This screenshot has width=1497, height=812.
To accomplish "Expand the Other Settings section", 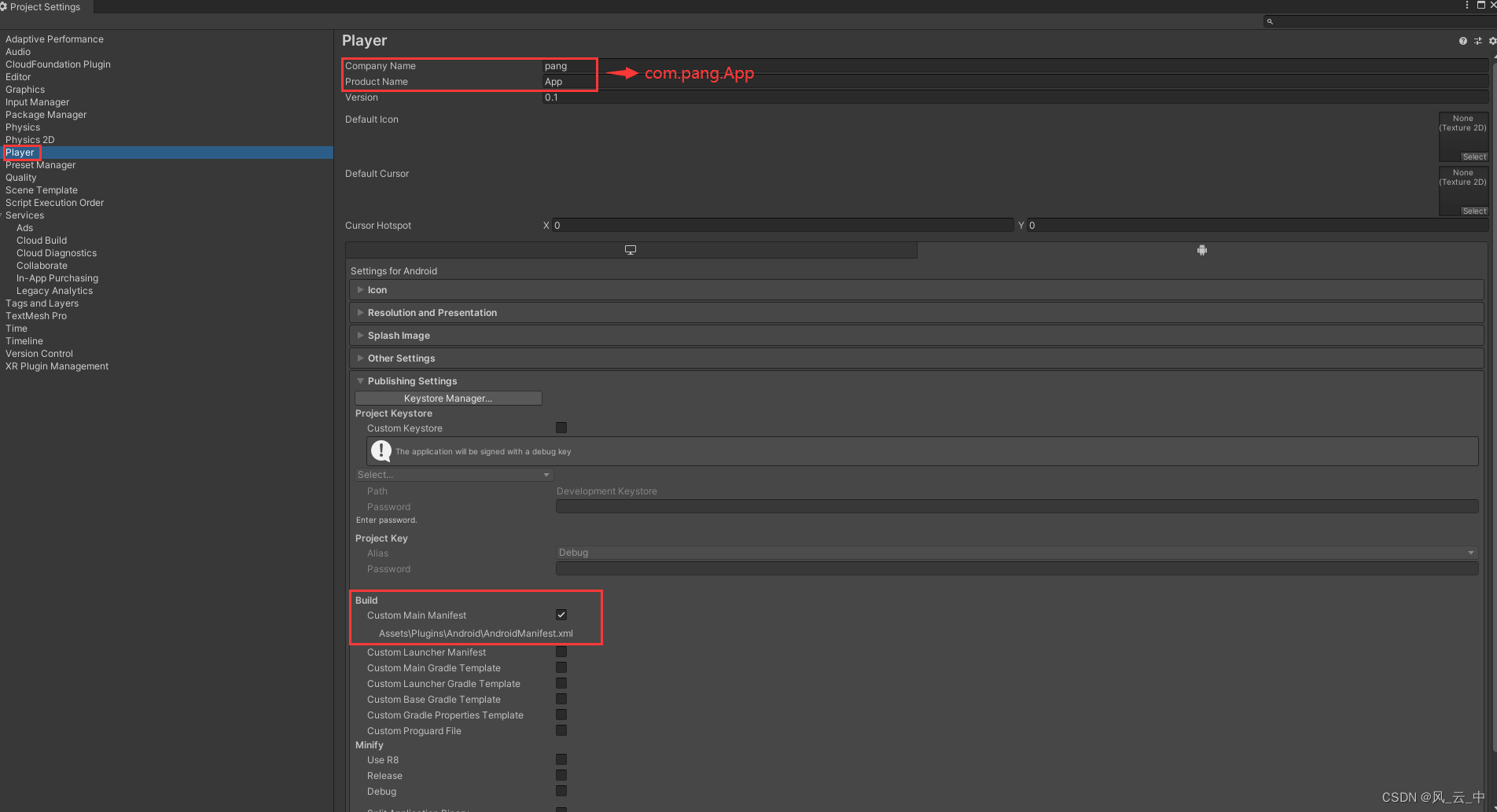I will tap(359, 358).
